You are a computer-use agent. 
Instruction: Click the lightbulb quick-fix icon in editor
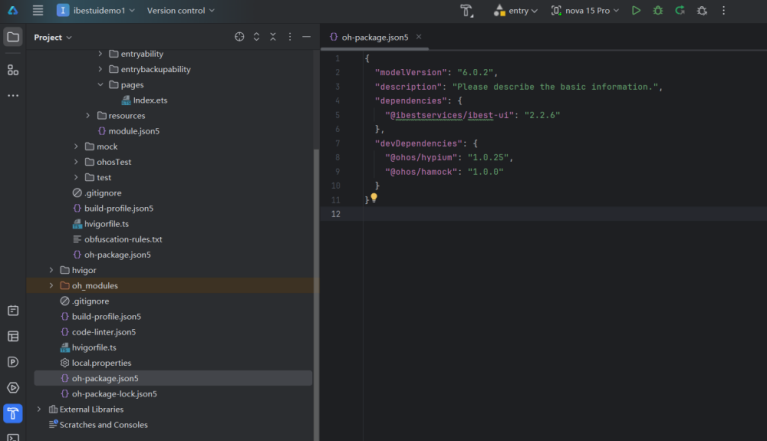374,198
